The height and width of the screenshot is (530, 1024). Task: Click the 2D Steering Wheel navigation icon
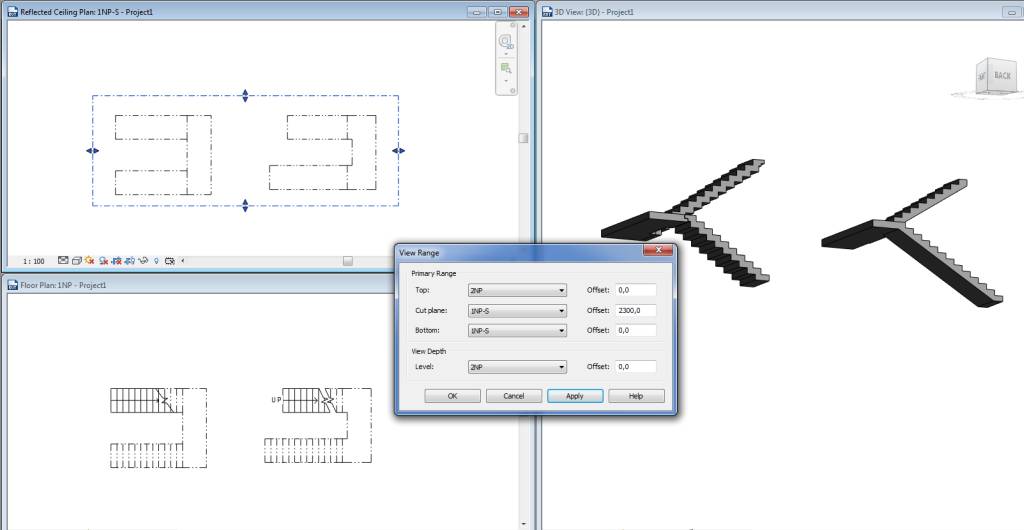click(x=506, y=42)
